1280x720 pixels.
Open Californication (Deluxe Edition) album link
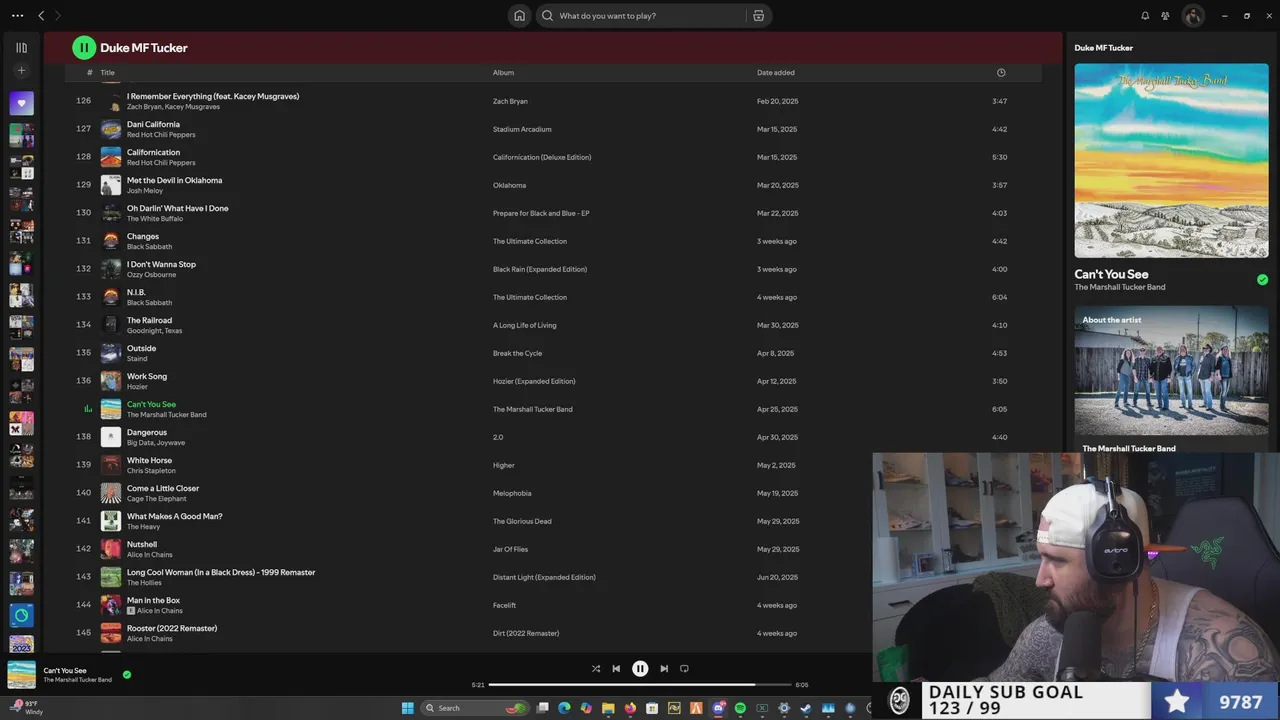click(x=542, y=157)
